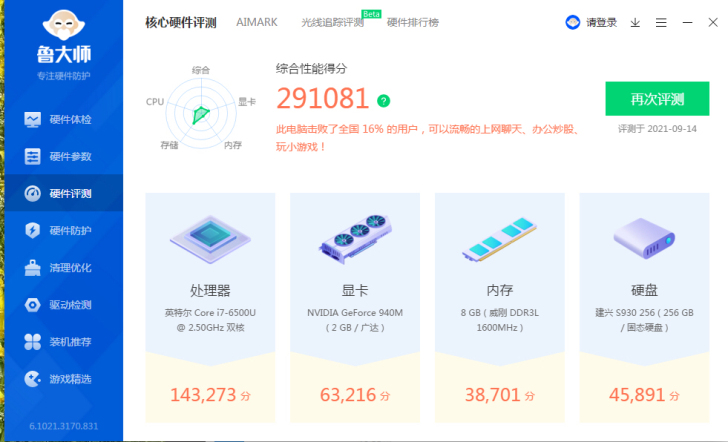Click the overall score 291081
This screenshot has height=442, width=728.
coord(323,98)
